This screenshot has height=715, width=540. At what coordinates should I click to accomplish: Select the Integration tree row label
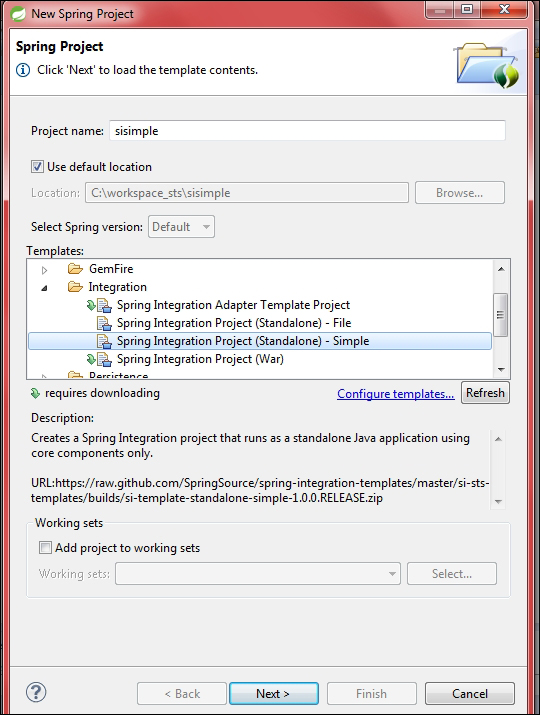tap(118, 287)
